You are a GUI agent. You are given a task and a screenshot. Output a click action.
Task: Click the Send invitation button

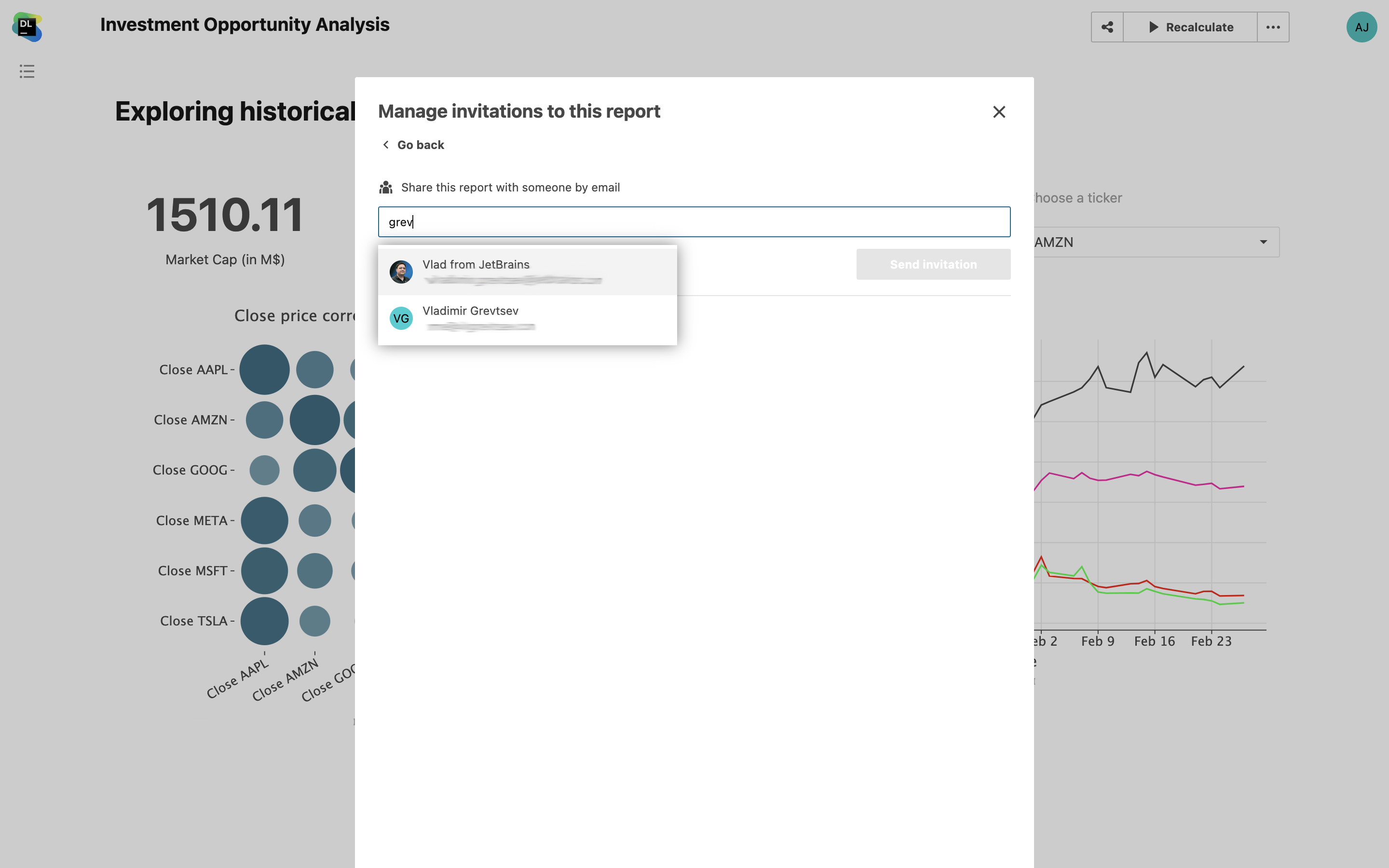(933, 264)
